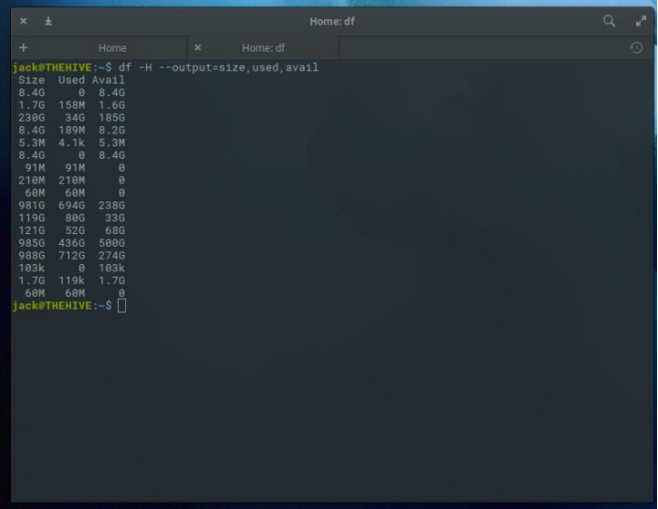Image resolution: width=658 pixels, height=509 pixels.
Task: Click the '189M' used value
Action: point(71,131)
